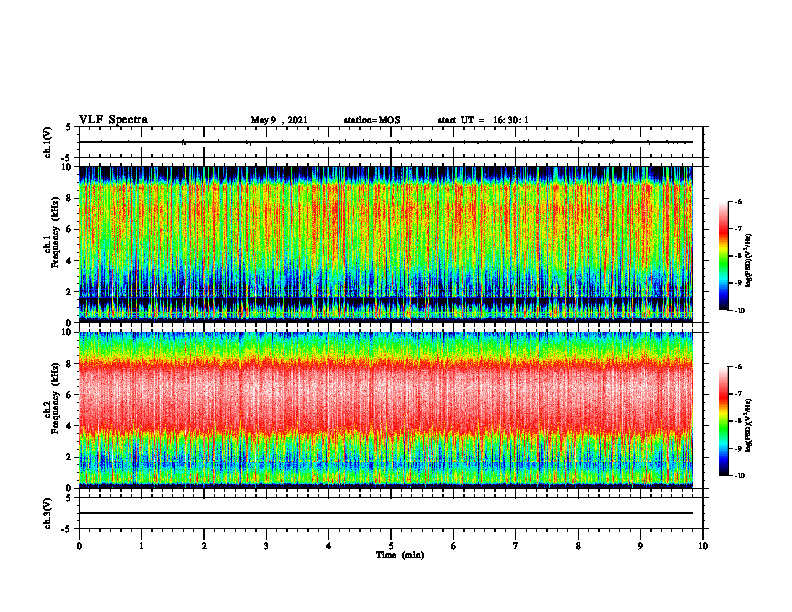This screenshot has height=612, width=792.
Task: Click the "-5" volt tick on ch.3(V) axis
Action: [67, 529]
